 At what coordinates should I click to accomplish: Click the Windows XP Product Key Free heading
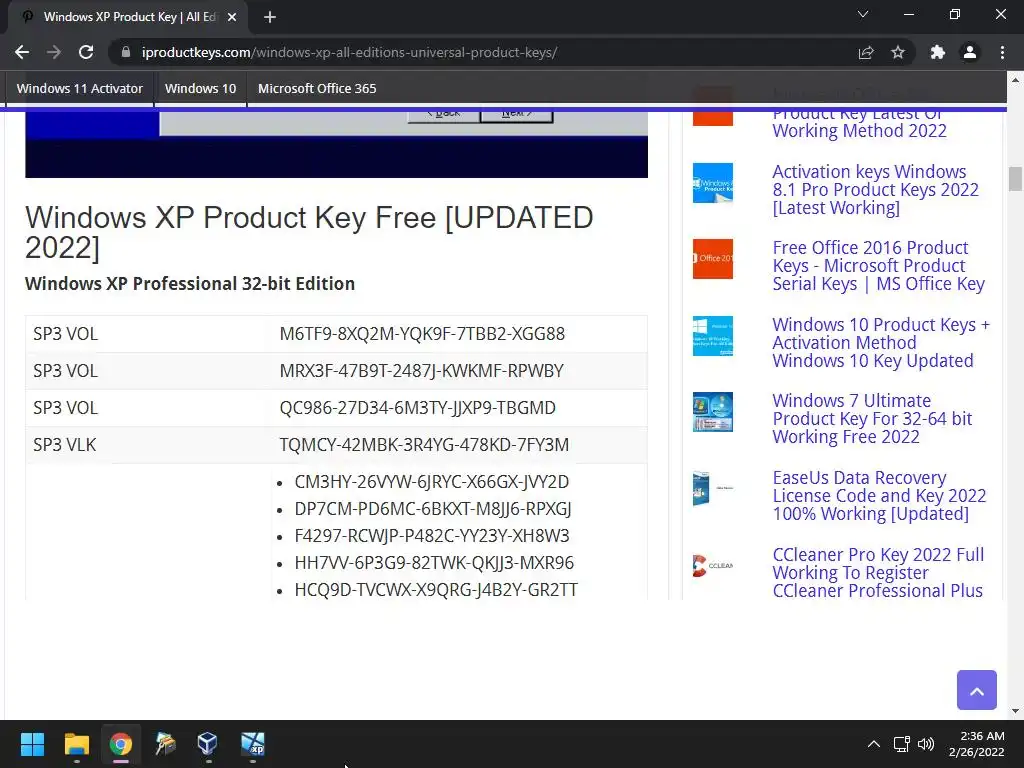[x=309, y=232]
